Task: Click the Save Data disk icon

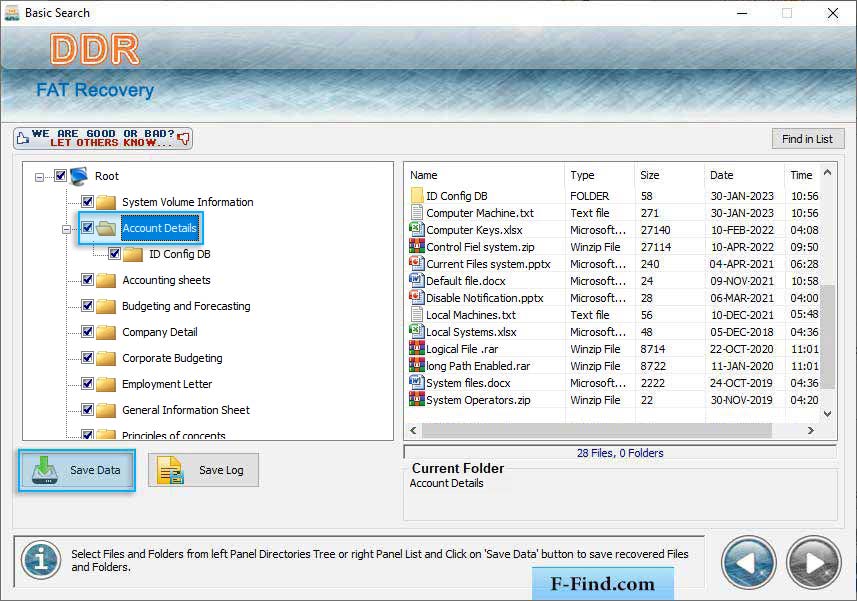Action: (45, 470)
